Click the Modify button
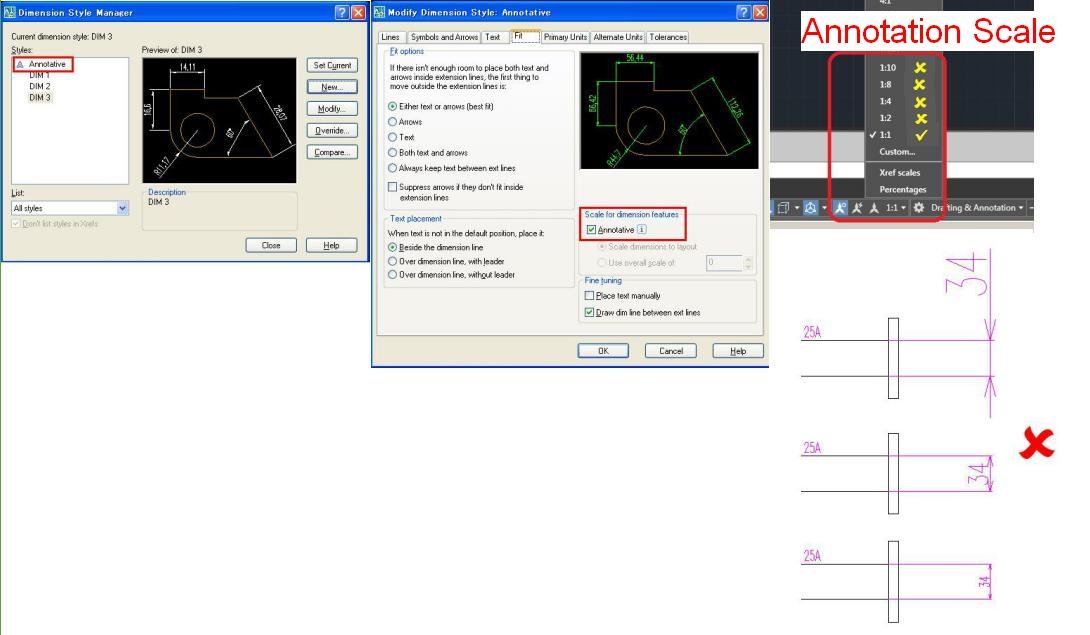Screen dimensions: 1090x635 coord(332,108)
